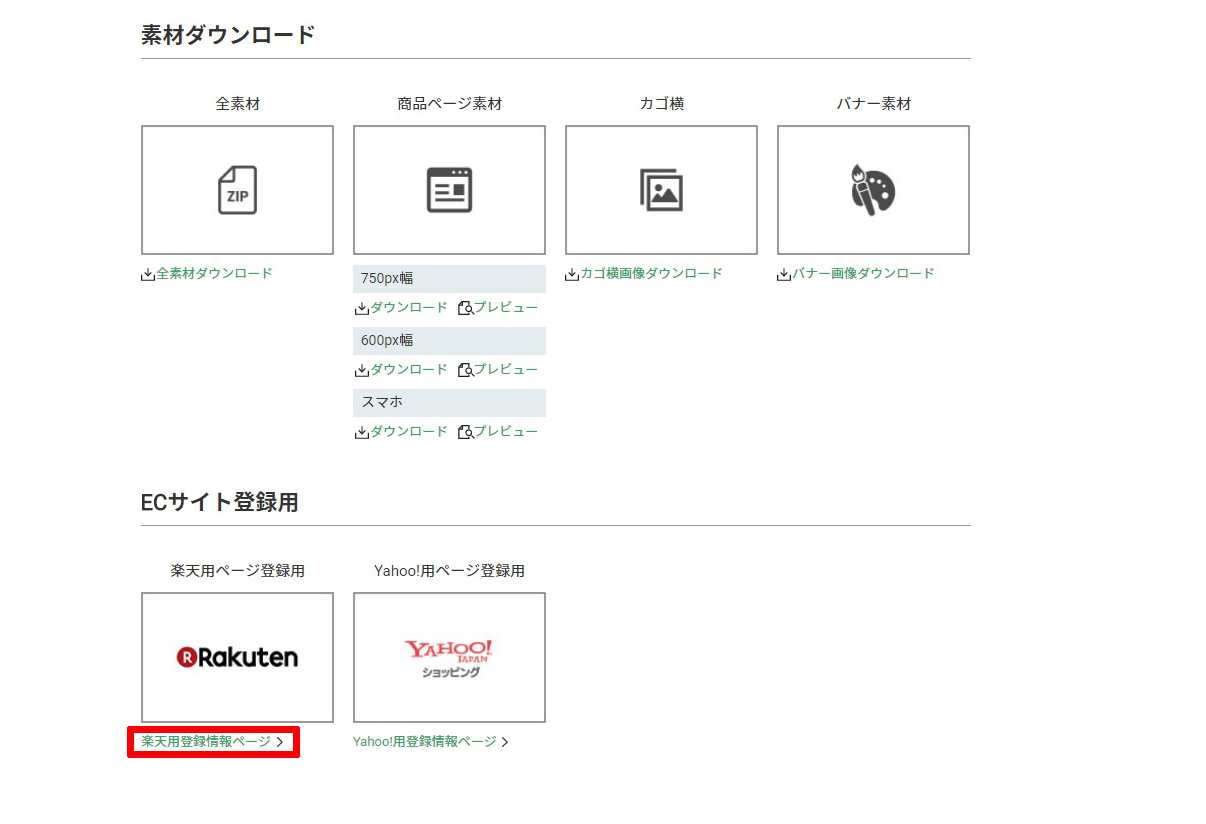Click the Yahoo! Japan Shopping logo thumbnail
The width and height of the screenshot is (1206, 824).
pos(449,657)
